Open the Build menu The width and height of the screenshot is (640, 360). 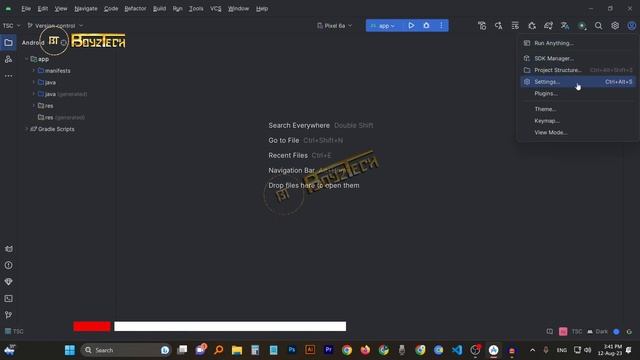pos(159,9)
